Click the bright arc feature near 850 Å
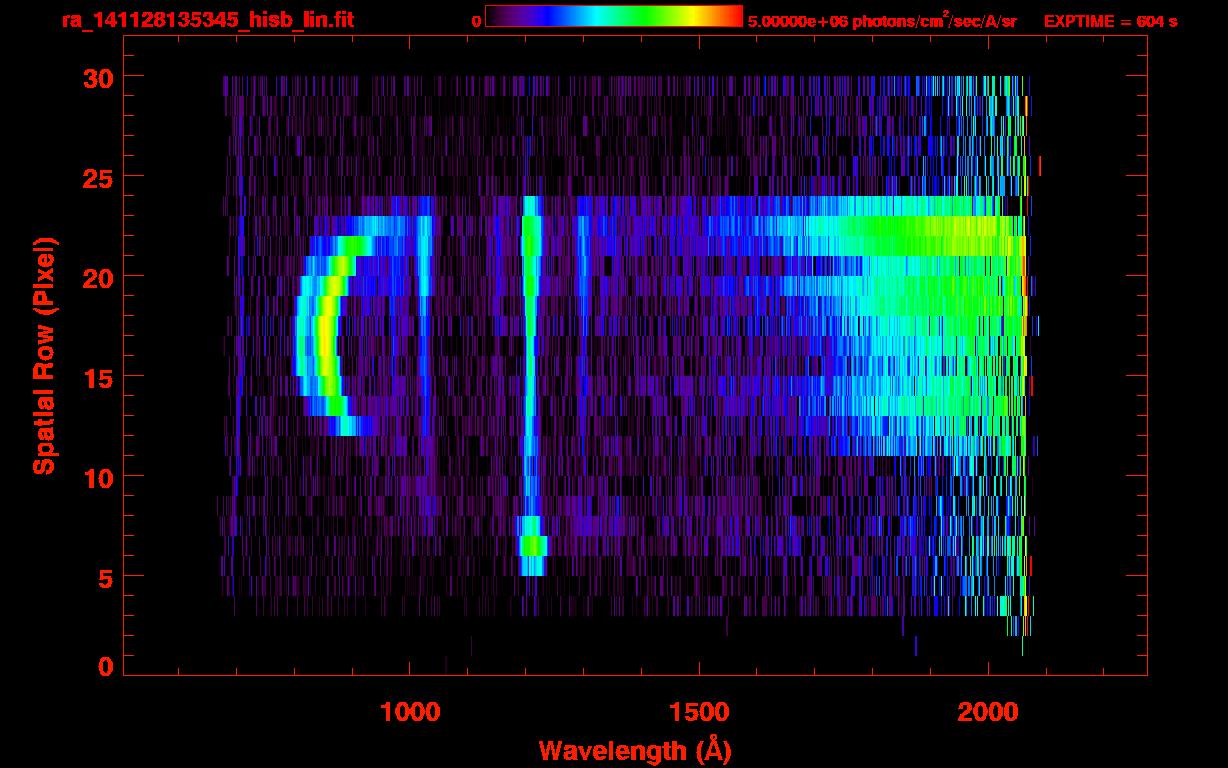Viewport: 1228px width, 768px height. (x=325, y=335)
